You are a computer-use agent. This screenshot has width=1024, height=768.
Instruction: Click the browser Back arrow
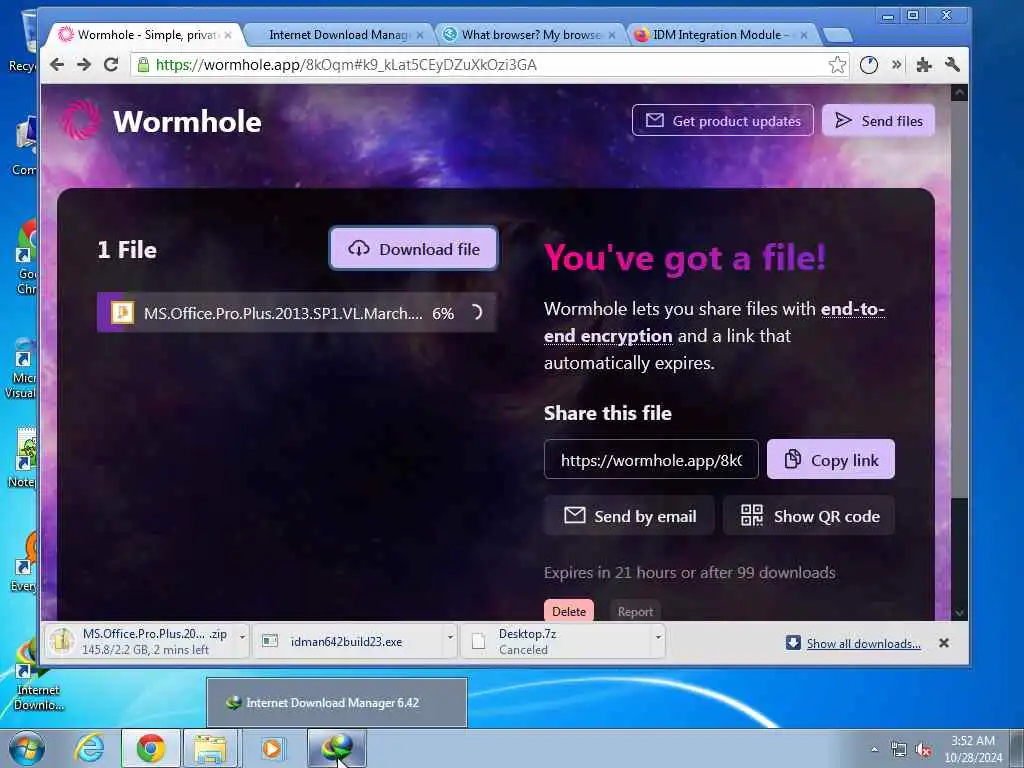(x=57, y=65)
